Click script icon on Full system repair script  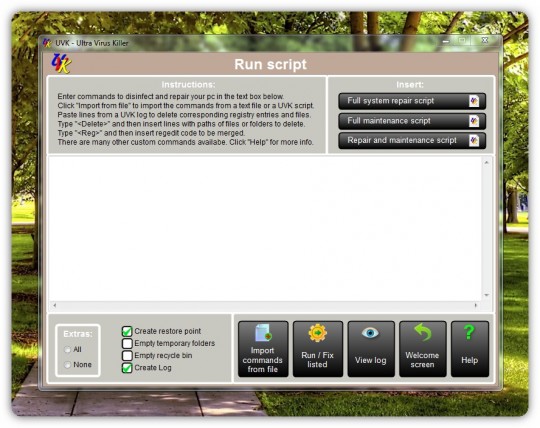pos(474,101)
